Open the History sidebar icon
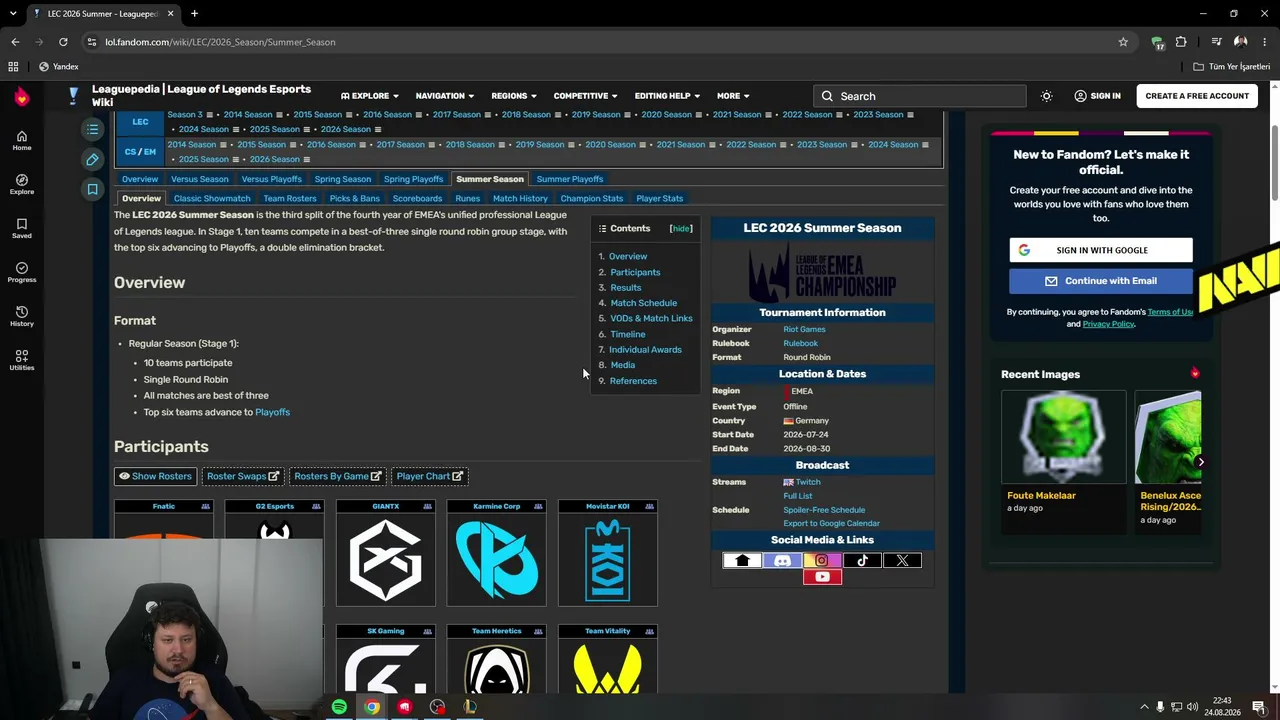 tap(22, 316)
